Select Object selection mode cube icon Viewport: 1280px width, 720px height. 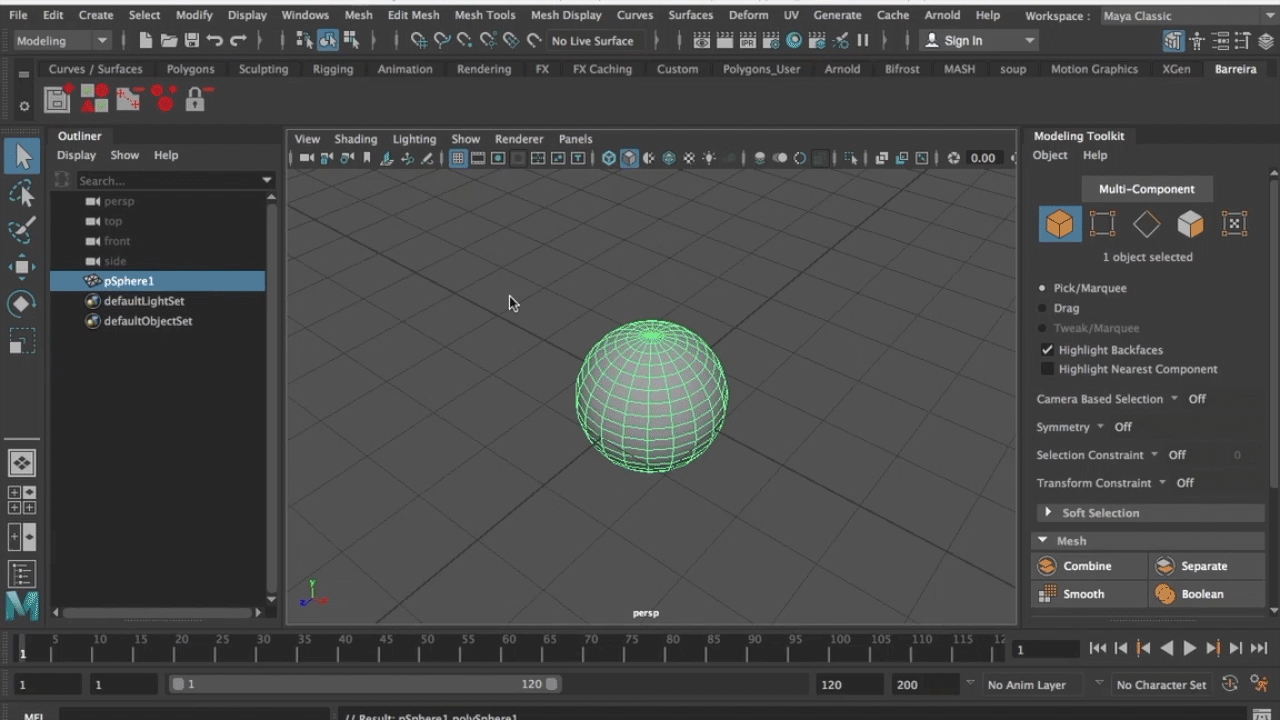(x=1060, y=224)
